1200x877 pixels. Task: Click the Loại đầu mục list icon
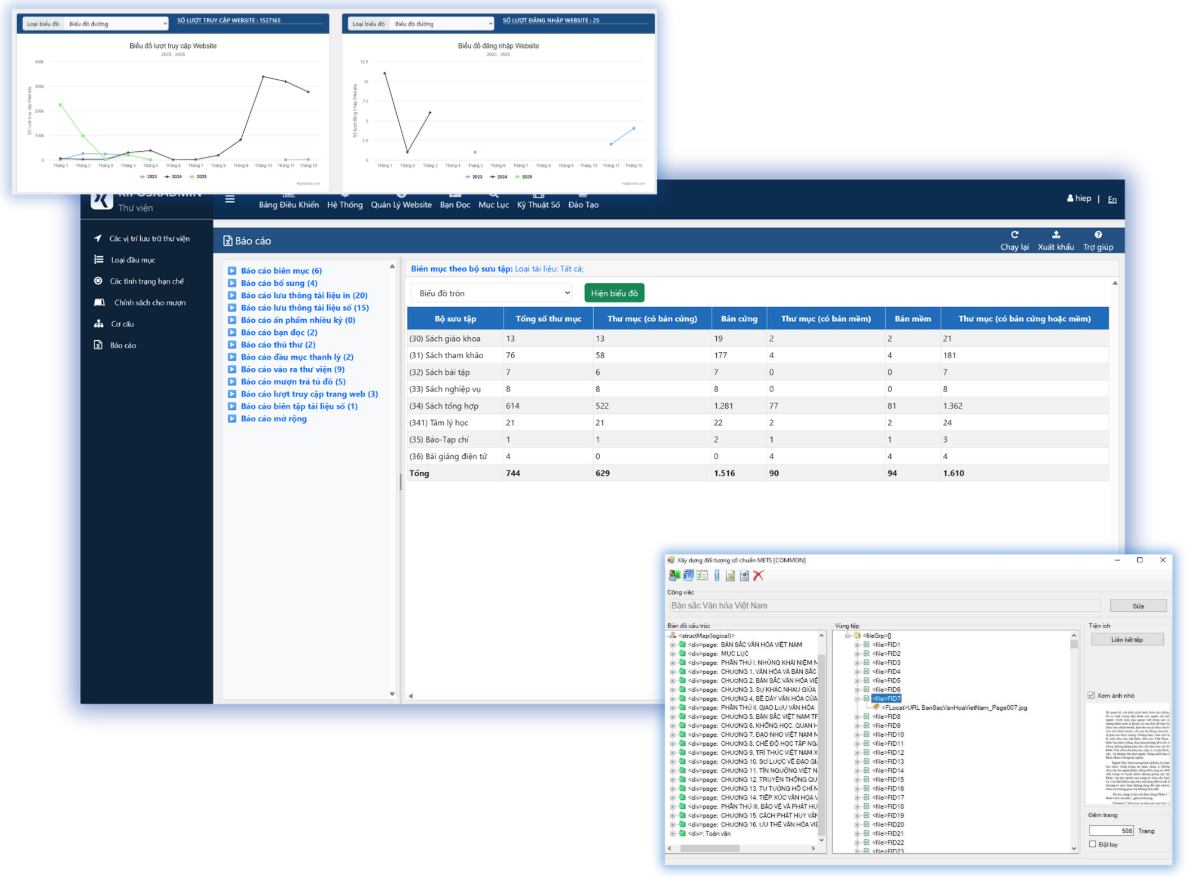tap(98, 260)
